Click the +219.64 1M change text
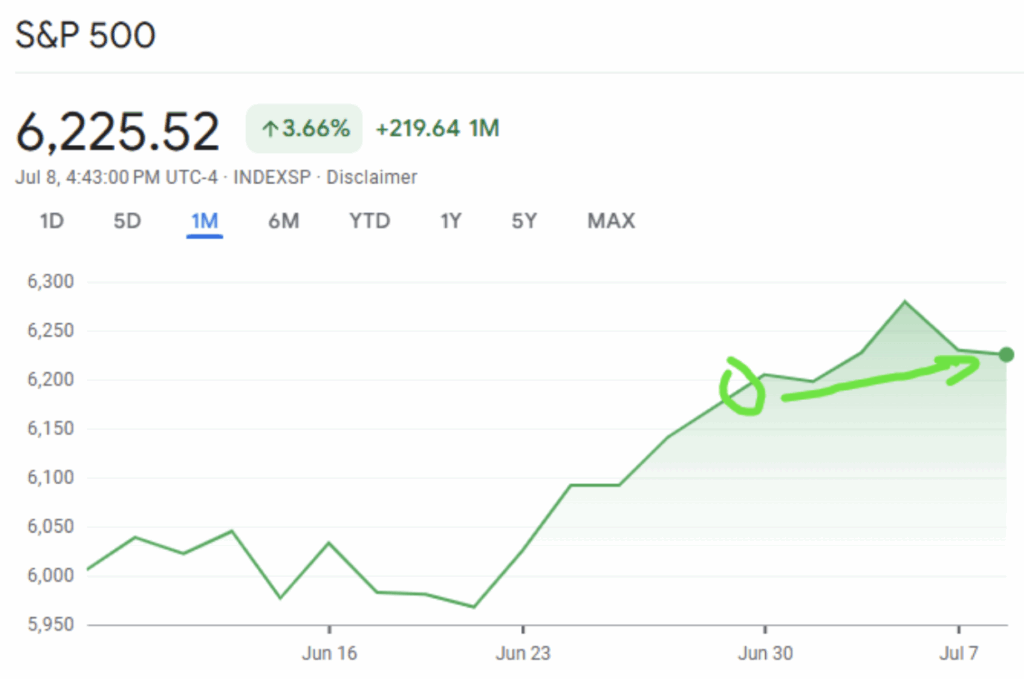Screen dimensions: 1024x679 tap(438, 129)
